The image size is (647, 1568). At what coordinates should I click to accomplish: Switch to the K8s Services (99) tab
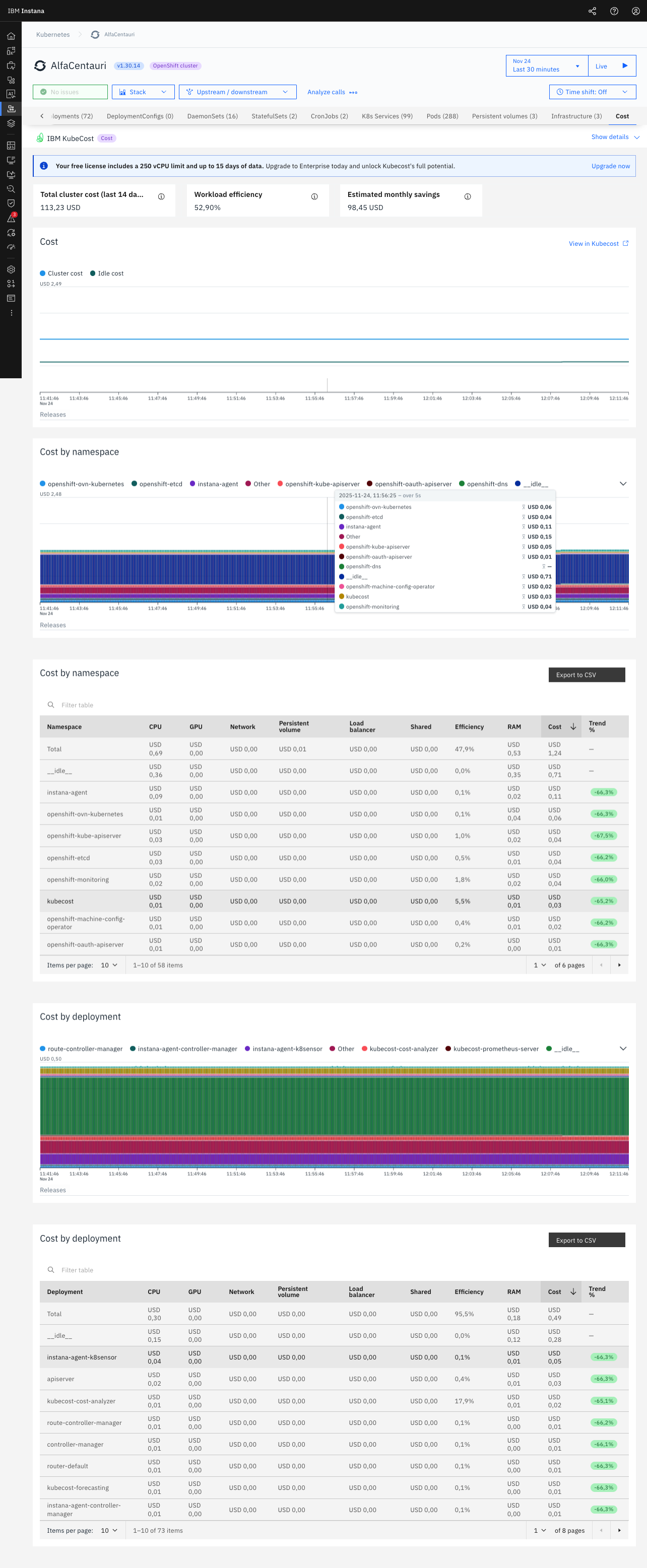pos(387,116)
